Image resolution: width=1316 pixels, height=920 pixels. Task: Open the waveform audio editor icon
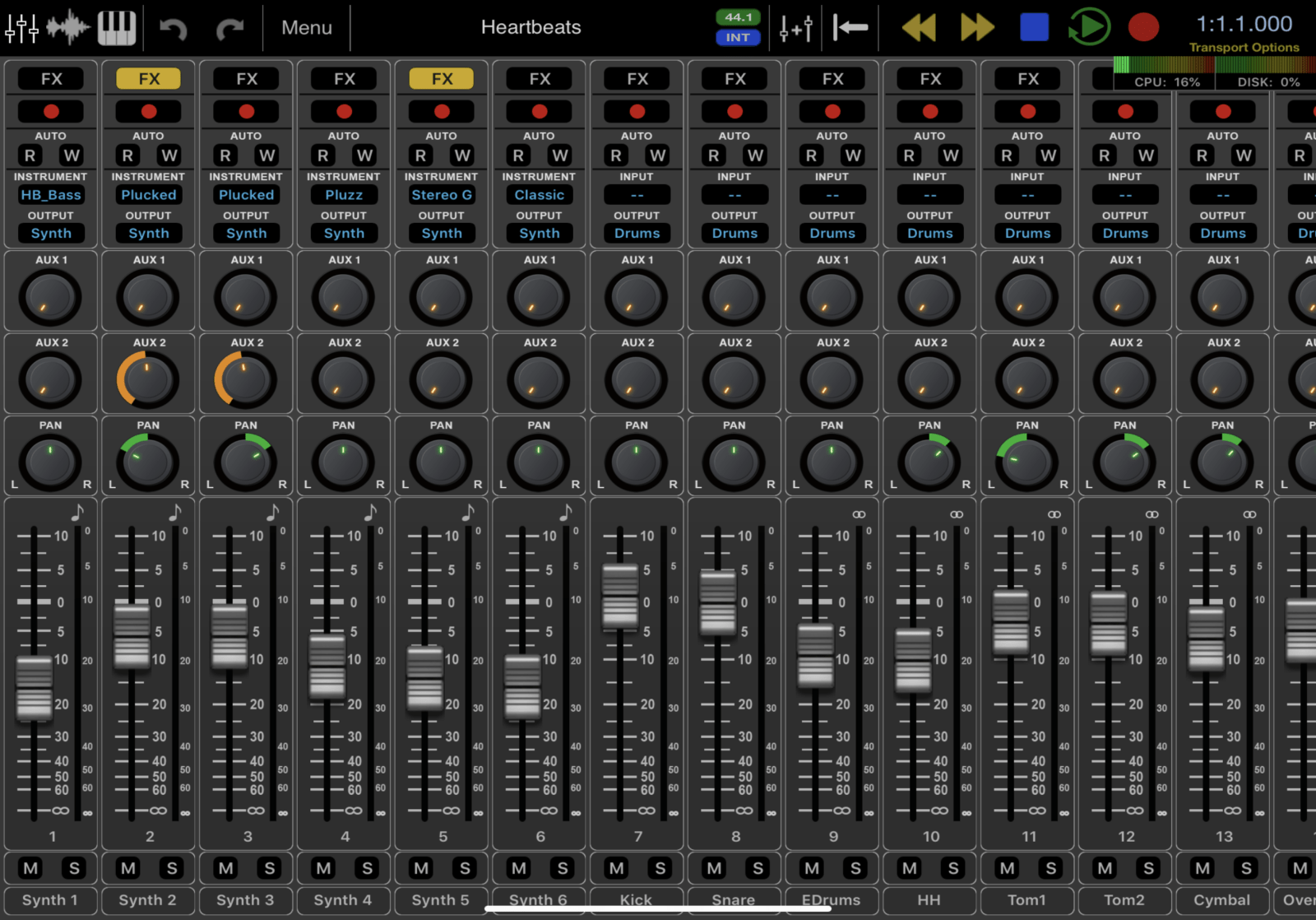pyautogui.click(x=67, y=27)
